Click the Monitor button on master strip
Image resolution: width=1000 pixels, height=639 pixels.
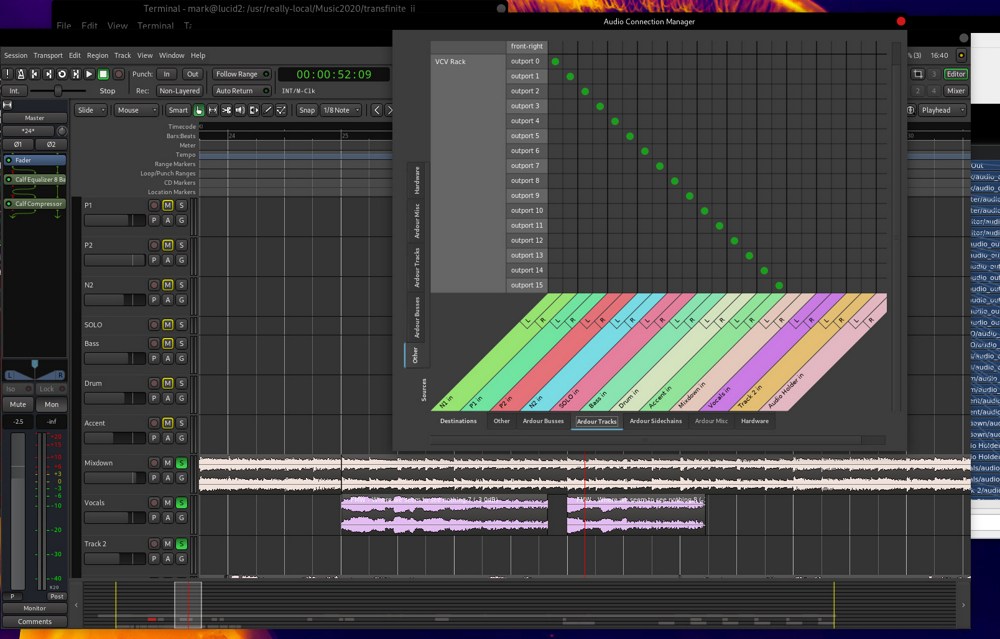pyautogui.click(x=34, y=608)
